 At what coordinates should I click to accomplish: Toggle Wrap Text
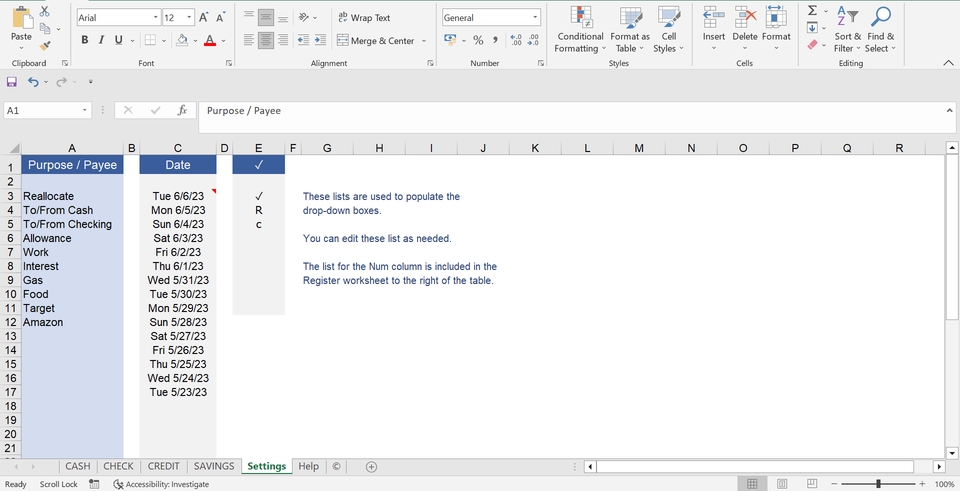tap(364, 18)
